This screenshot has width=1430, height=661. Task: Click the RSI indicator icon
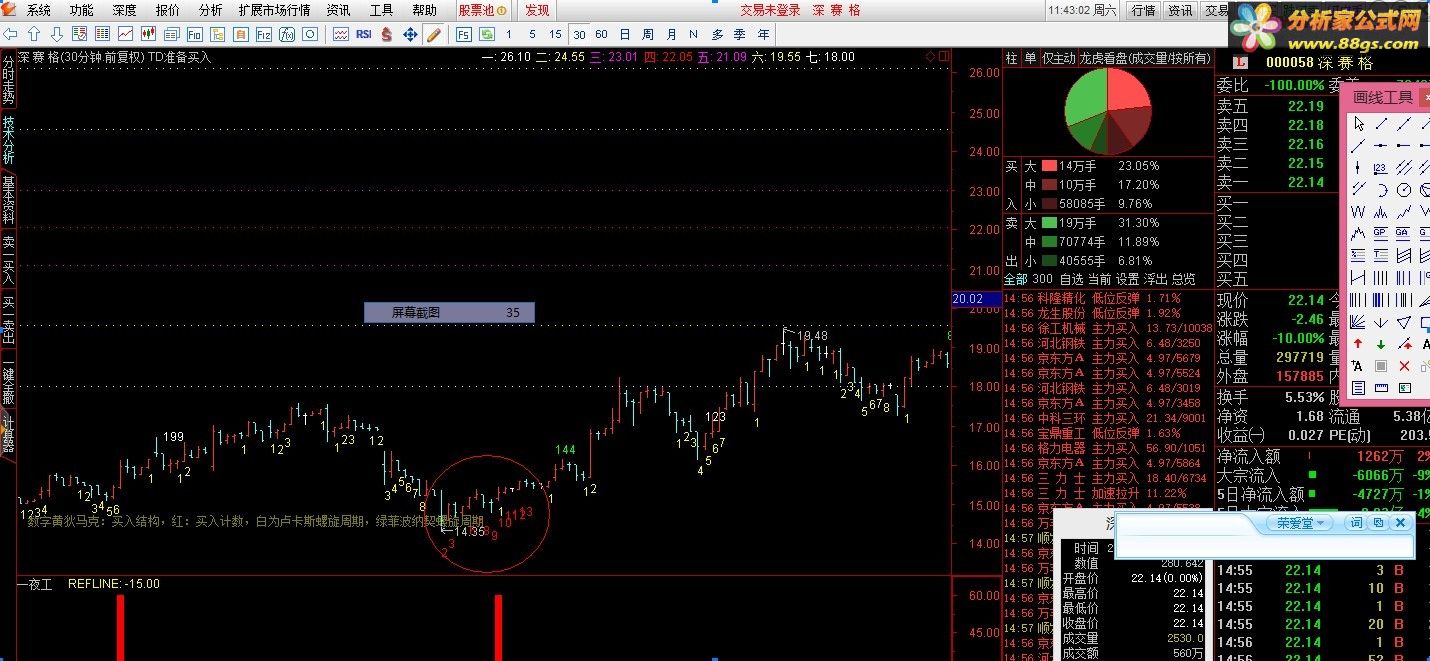tap(364, 34)
